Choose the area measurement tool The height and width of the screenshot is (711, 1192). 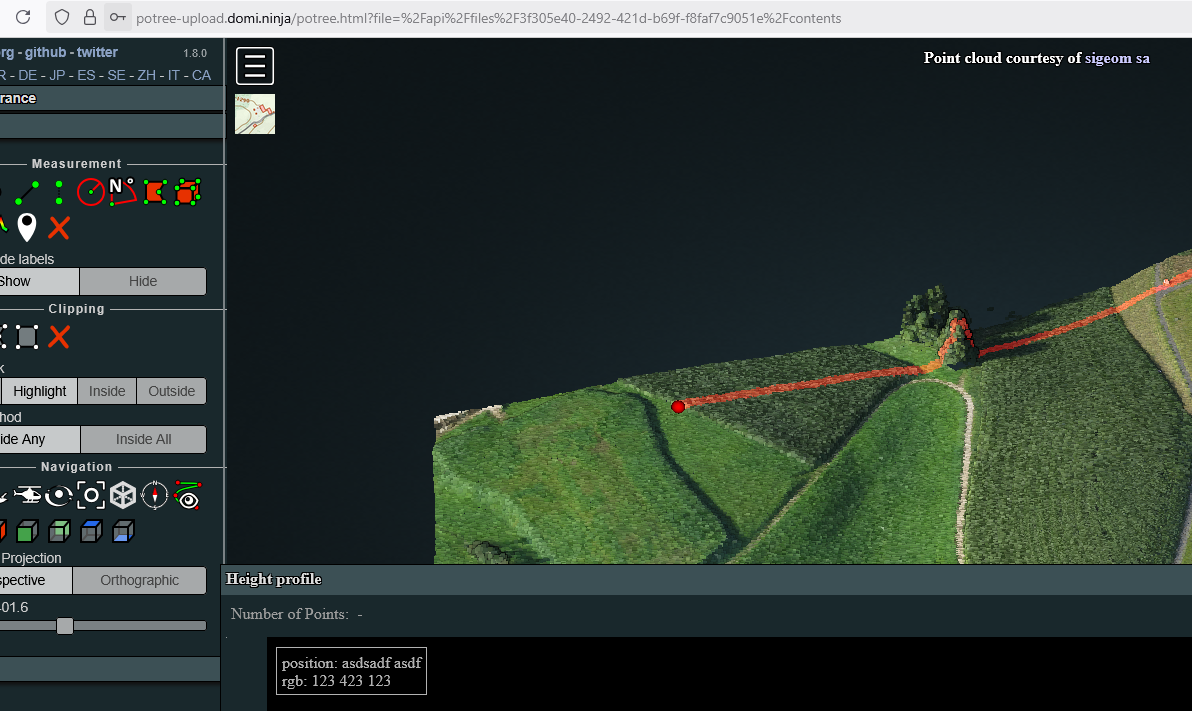pyautogui.click(x=154, y=192)
